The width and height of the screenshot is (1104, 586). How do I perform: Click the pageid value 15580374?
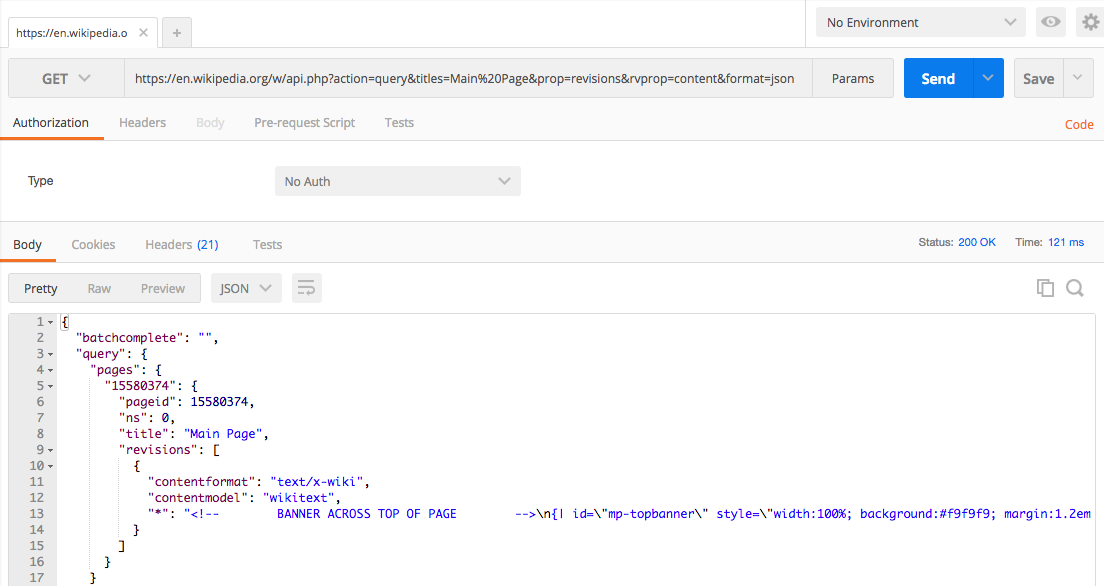[220, 402]
